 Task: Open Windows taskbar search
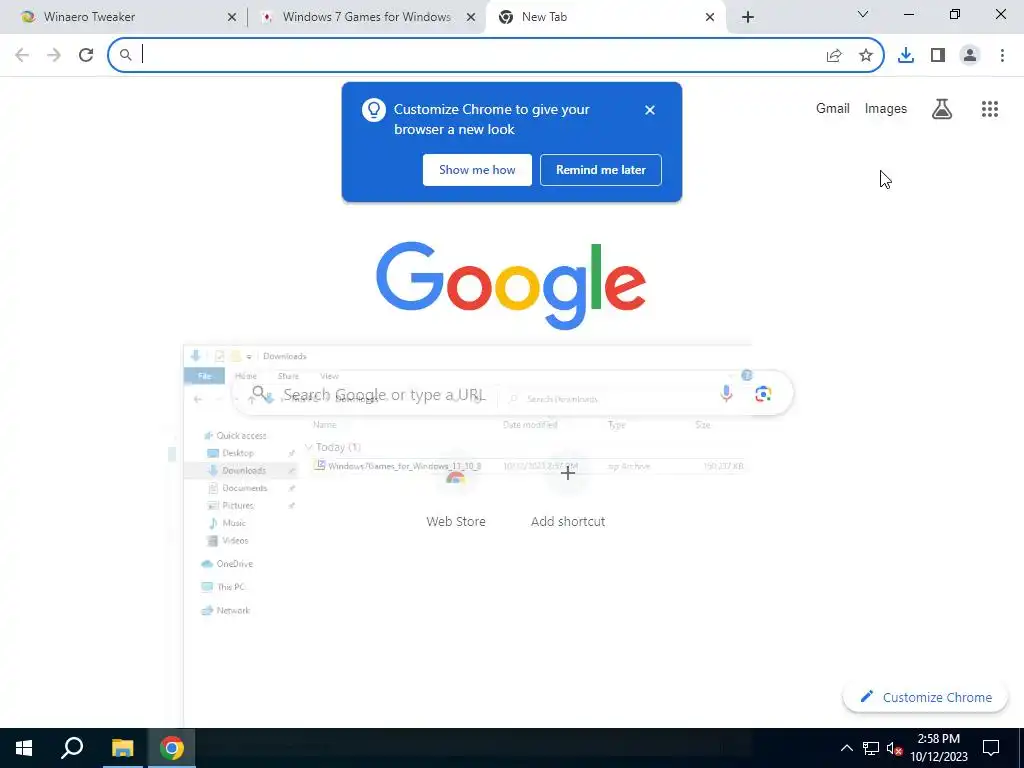72,748
